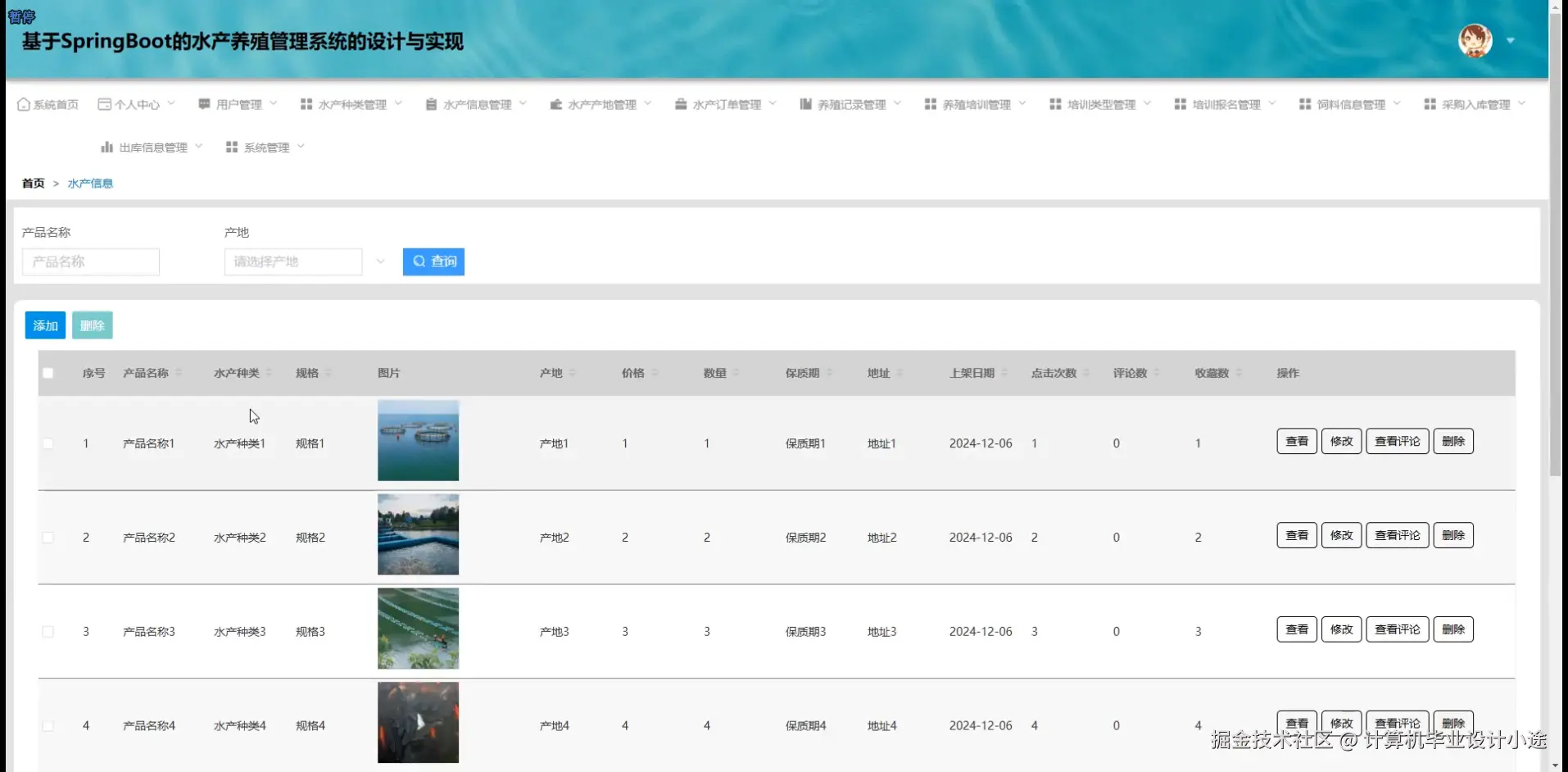
Task: Open the 饲料信息管理 menu
Action: [x=1350, y=104]
